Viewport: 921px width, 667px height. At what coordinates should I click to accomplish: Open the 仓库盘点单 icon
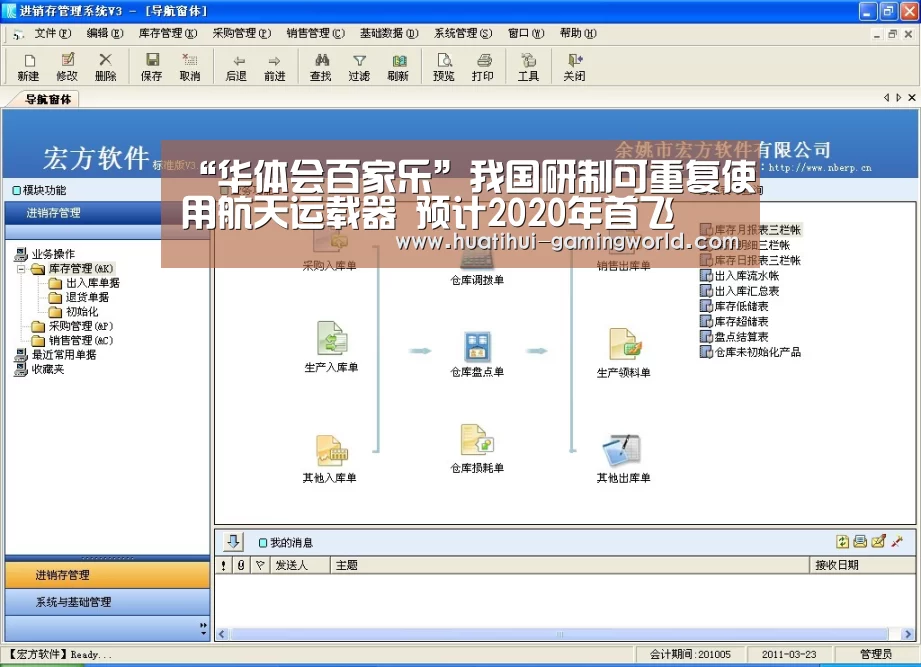[x=477, y=346]
